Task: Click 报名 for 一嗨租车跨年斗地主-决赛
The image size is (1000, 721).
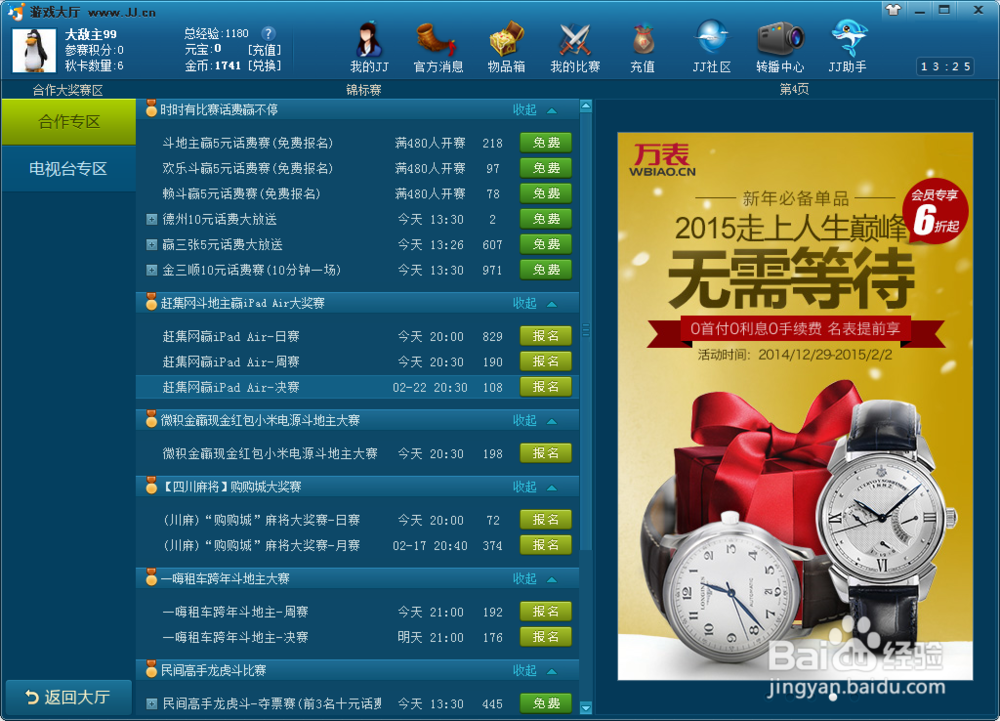Action: [546, 637]
